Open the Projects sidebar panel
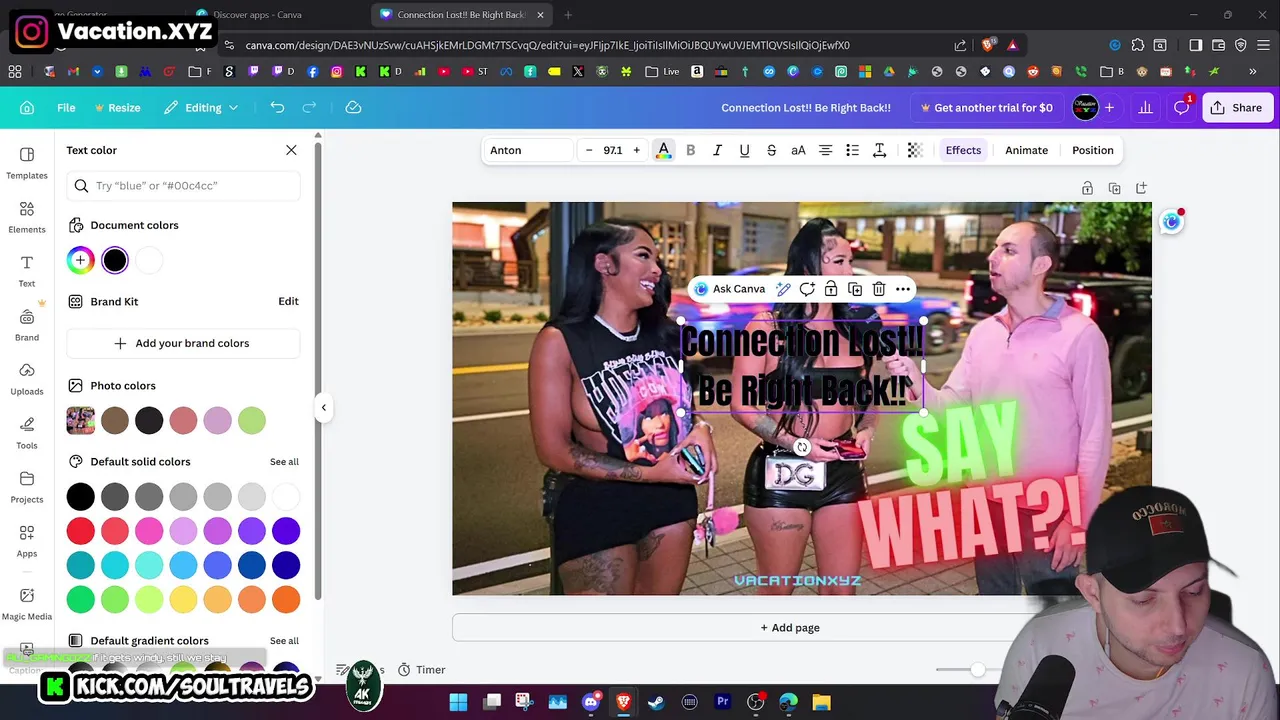 pos(27,486)
